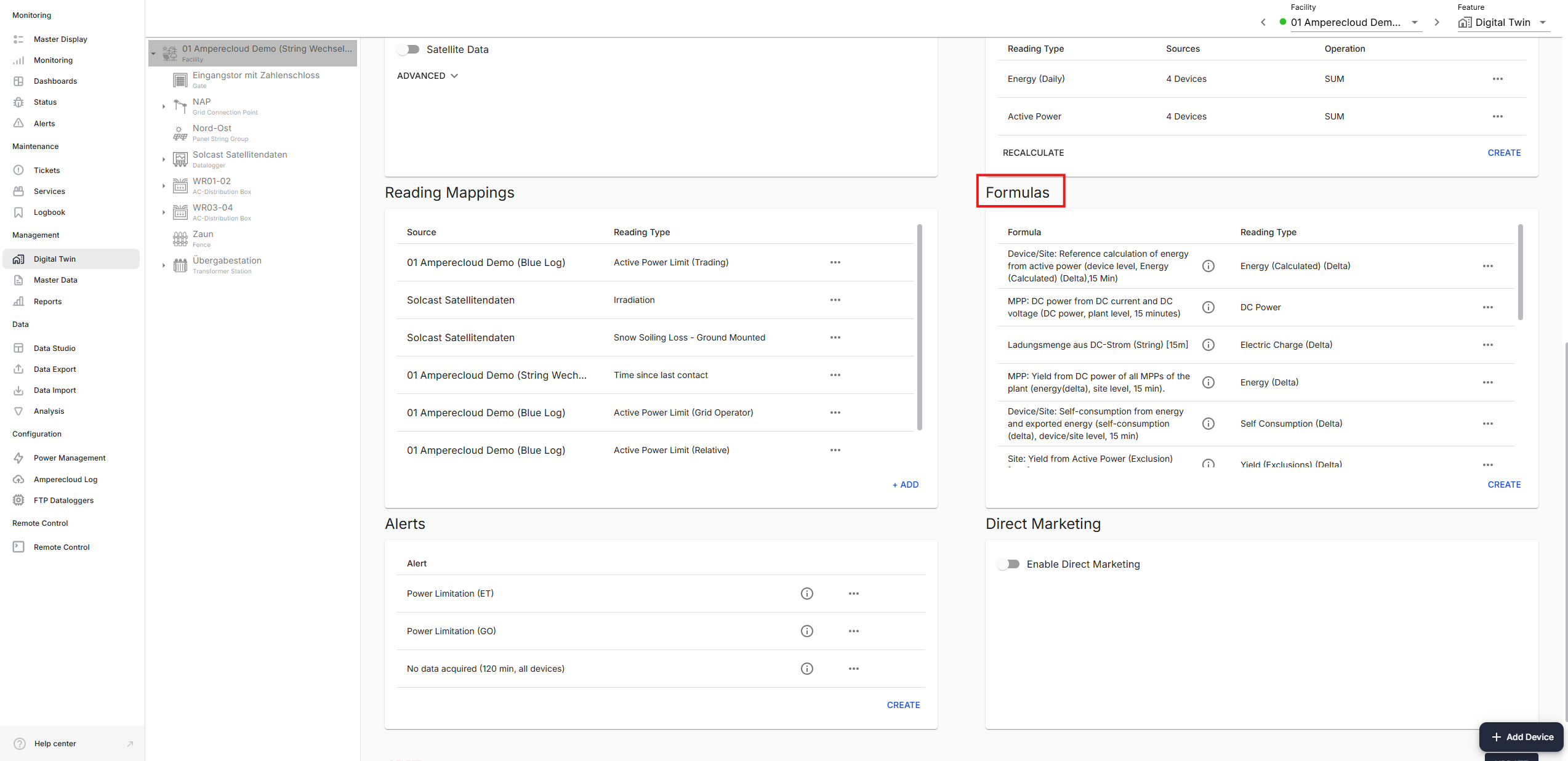The height and width of the screenshot is (761, 1568).
Task: Go to Master Data menu item
Action: click(x=55, y=280)
